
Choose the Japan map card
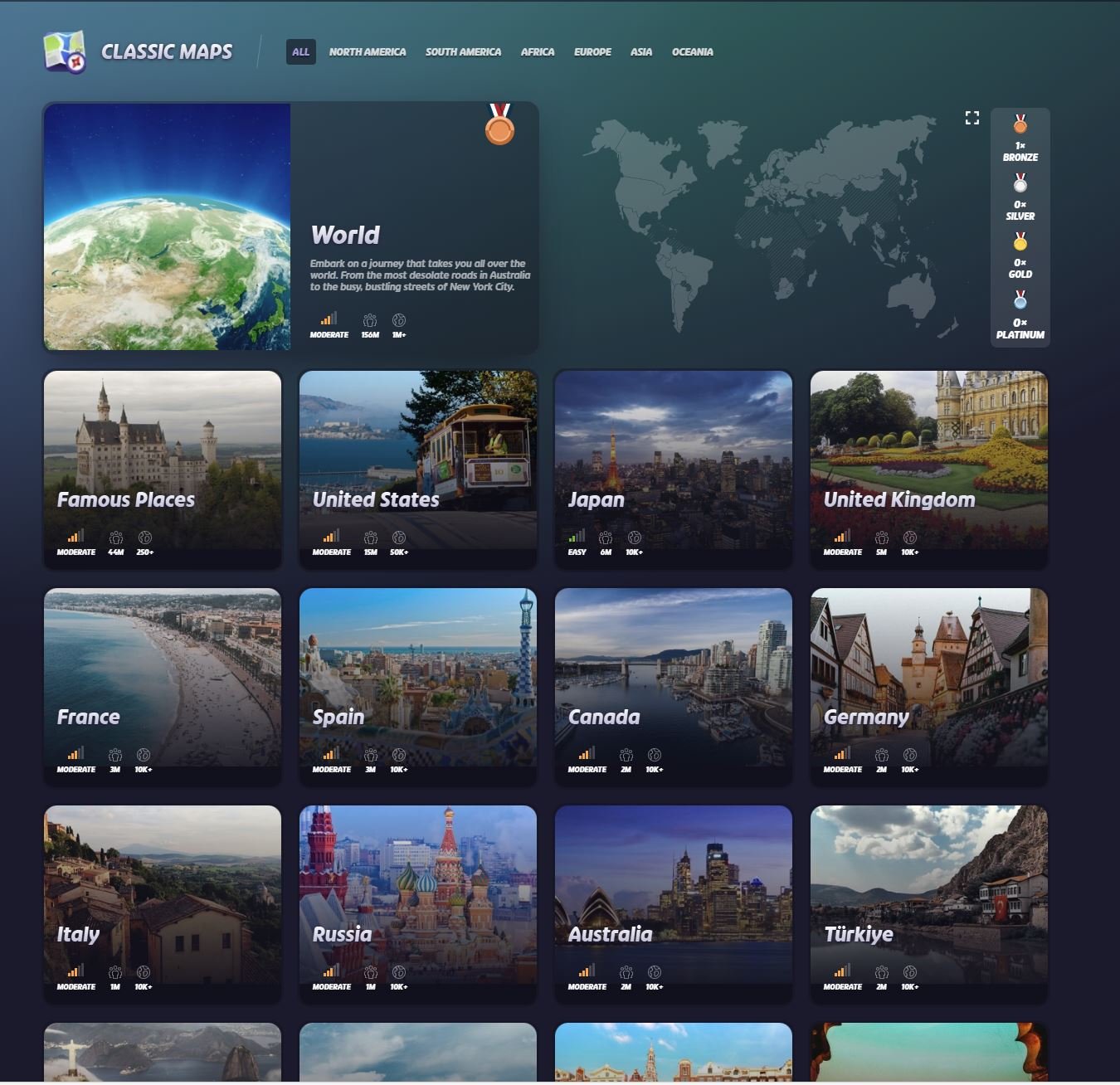tap(673, 469)
